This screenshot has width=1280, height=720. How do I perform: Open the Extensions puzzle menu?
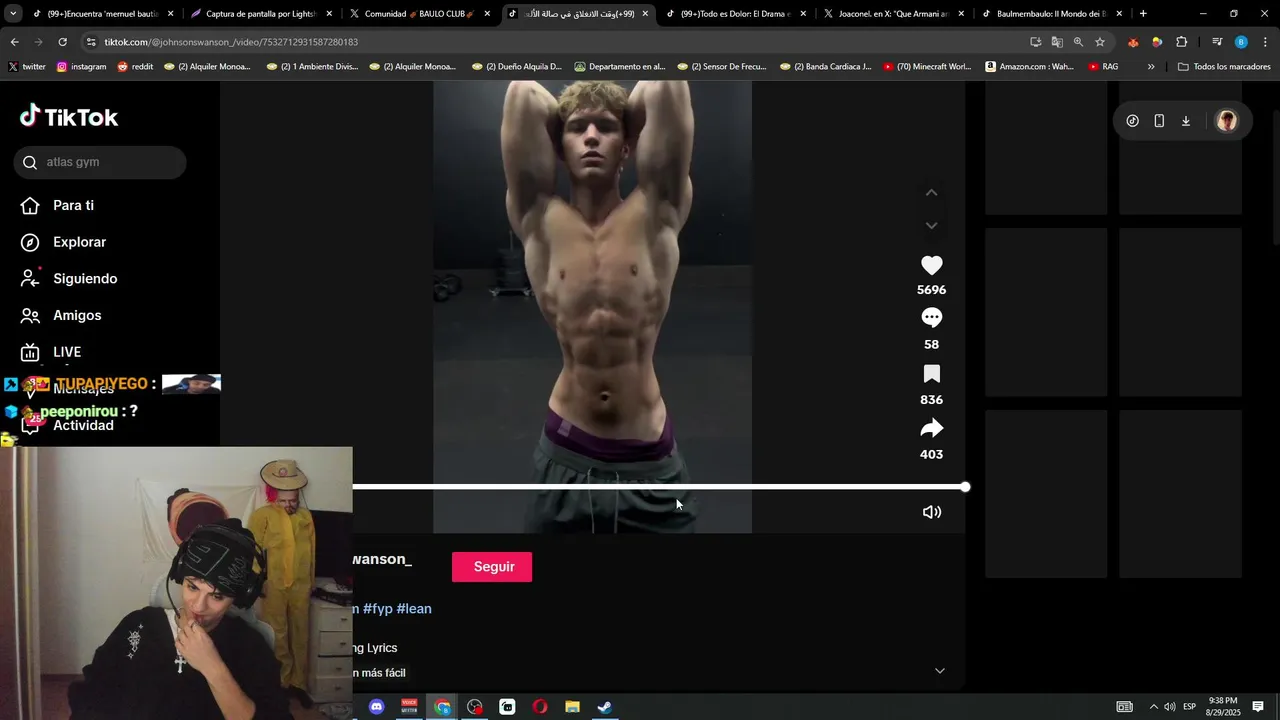(x=1181, y=42)
